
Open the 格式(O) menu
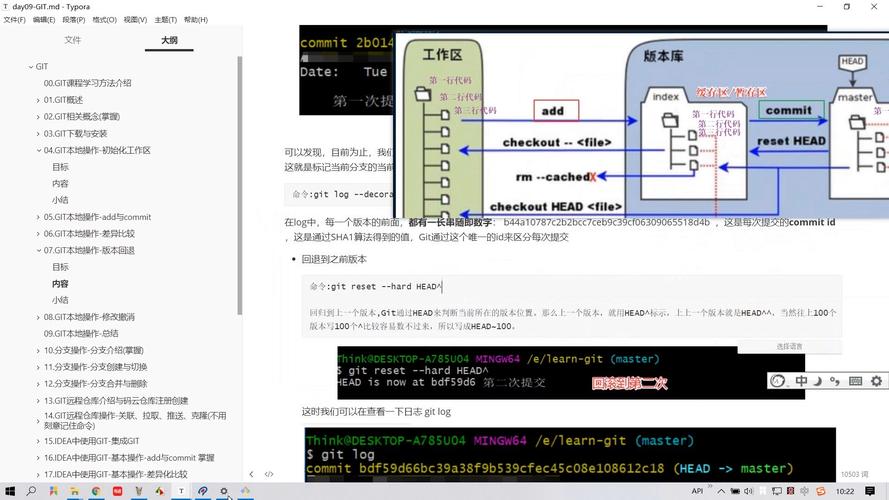104,20
